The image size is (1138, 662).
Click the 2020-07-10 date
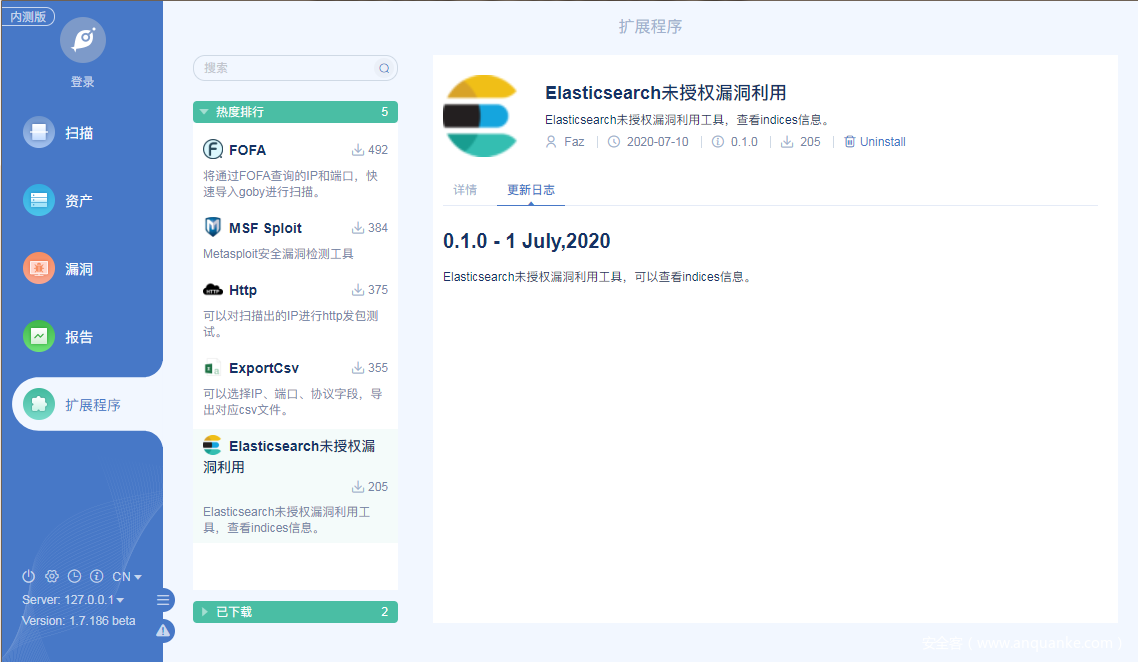(658, 142)
